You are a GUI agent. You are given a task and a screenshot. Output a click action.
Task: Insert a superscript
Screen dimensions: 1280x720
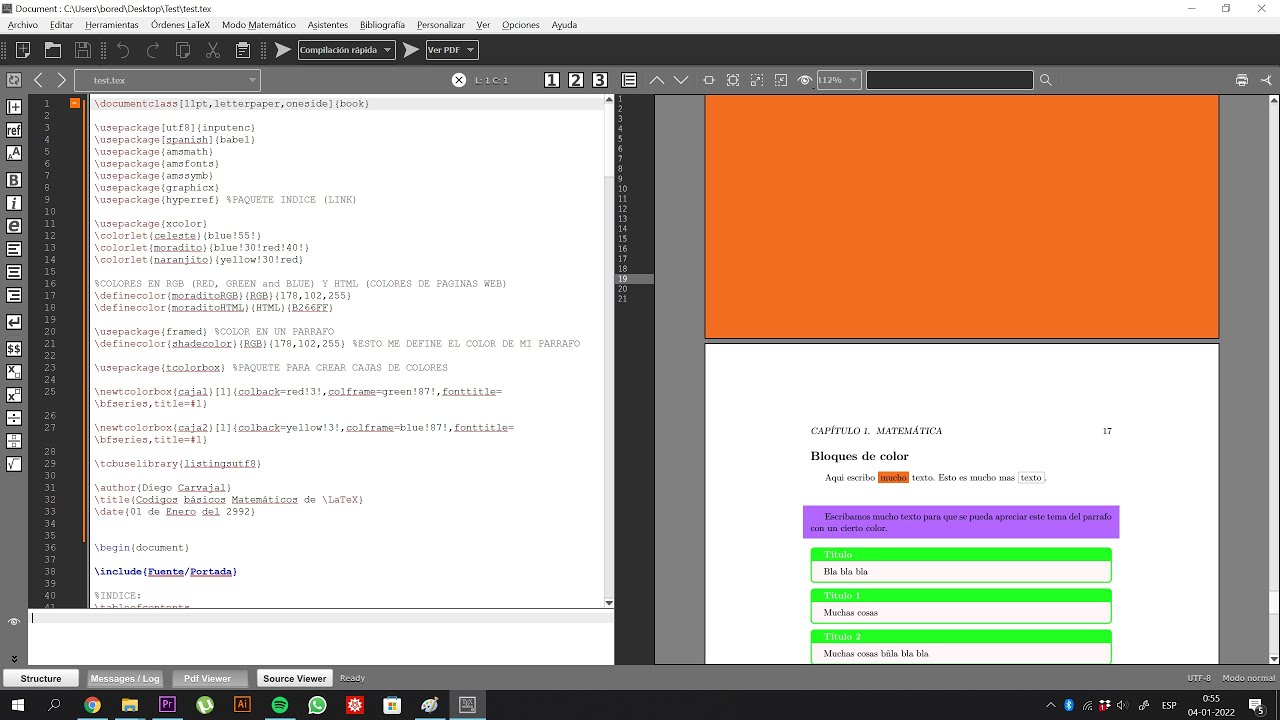[x=14, y=395]
